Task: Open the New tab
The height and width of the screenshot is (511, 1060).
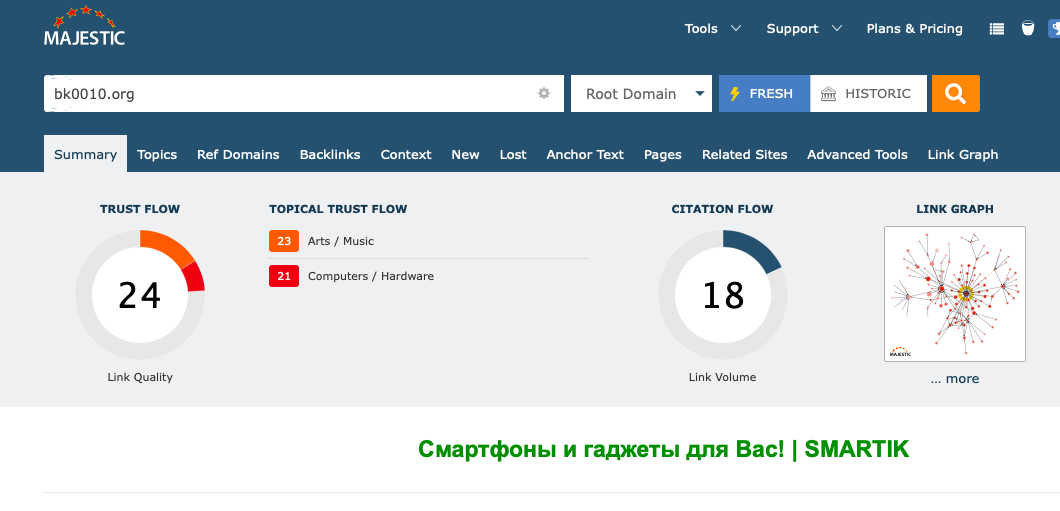Action: (x=465, y=154)
